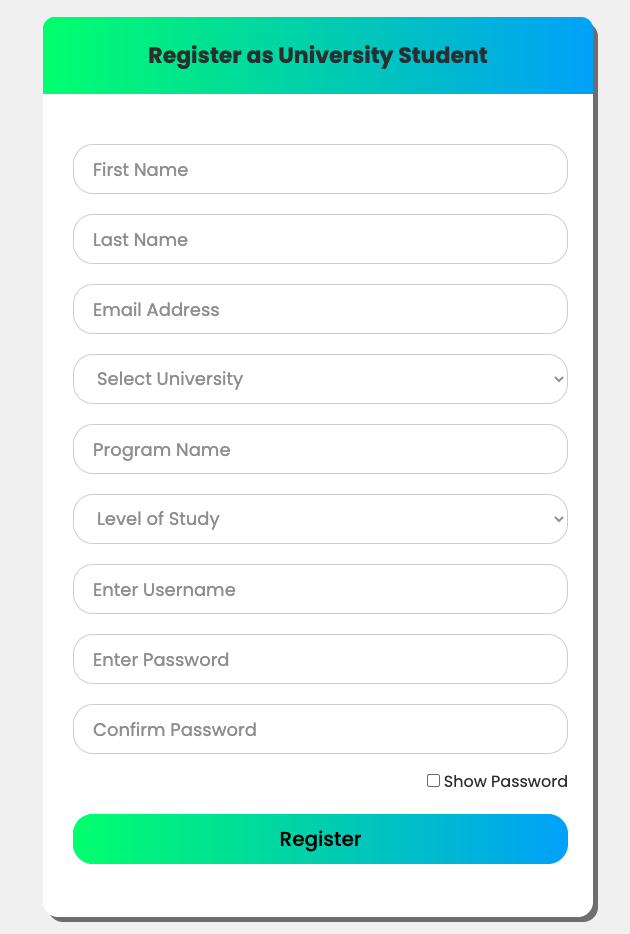630x934 pixels.
Task: Click the First Name placeholder text
Action: click(x=140, y=170)
